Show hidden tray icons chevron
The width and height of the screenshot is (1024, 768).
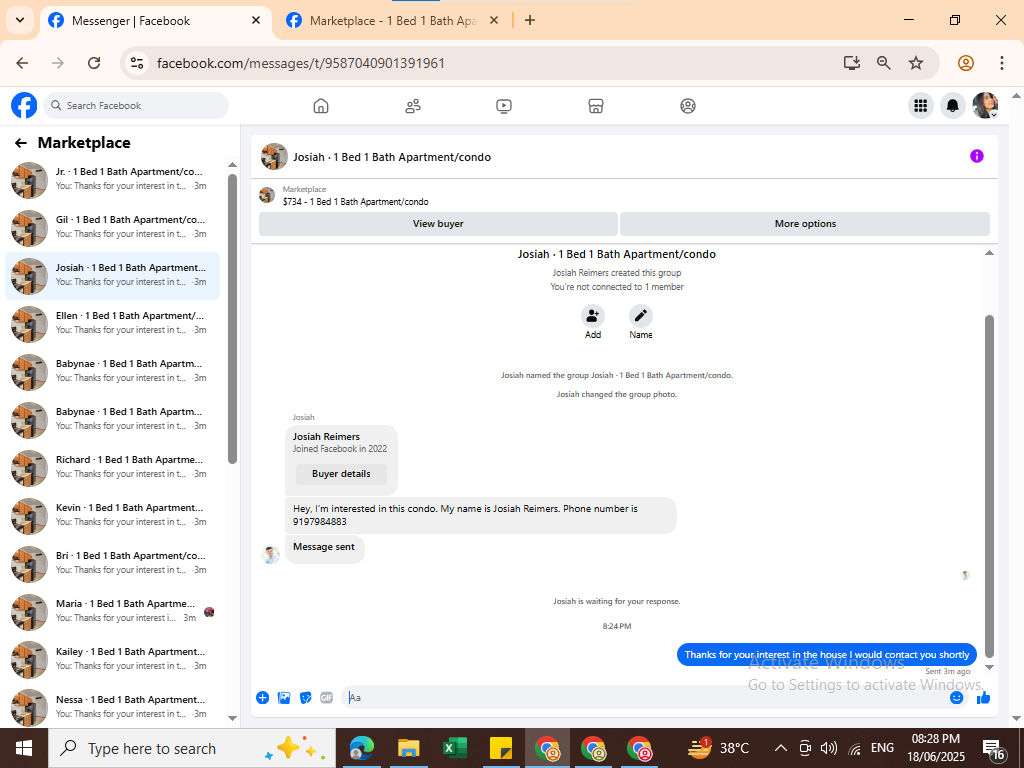pos(780,748)
